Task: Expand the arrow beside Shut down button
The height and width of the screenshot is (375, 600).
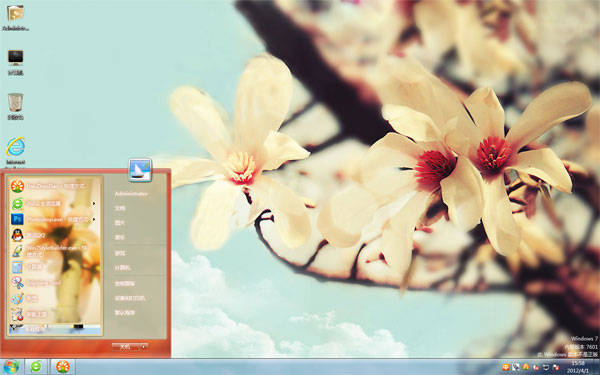Action: pos(144,347)
